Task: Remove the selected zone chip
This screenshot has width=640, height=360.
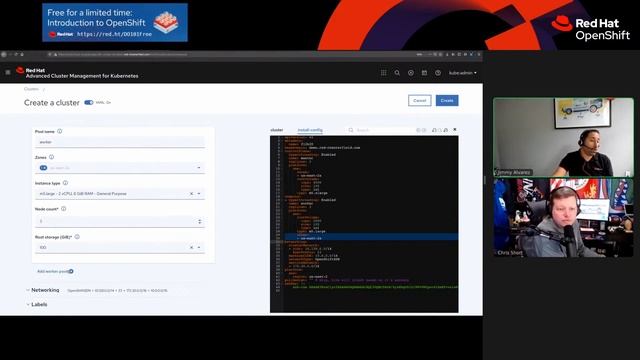Action: [x=43, y=168]
